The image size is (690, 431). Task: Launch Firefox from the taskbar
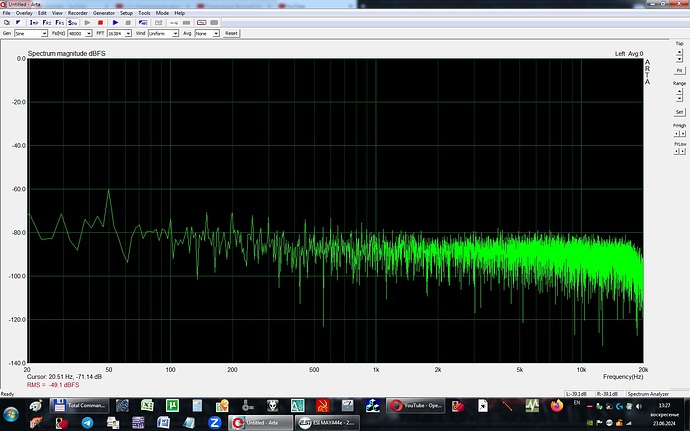tap(557, 405)
